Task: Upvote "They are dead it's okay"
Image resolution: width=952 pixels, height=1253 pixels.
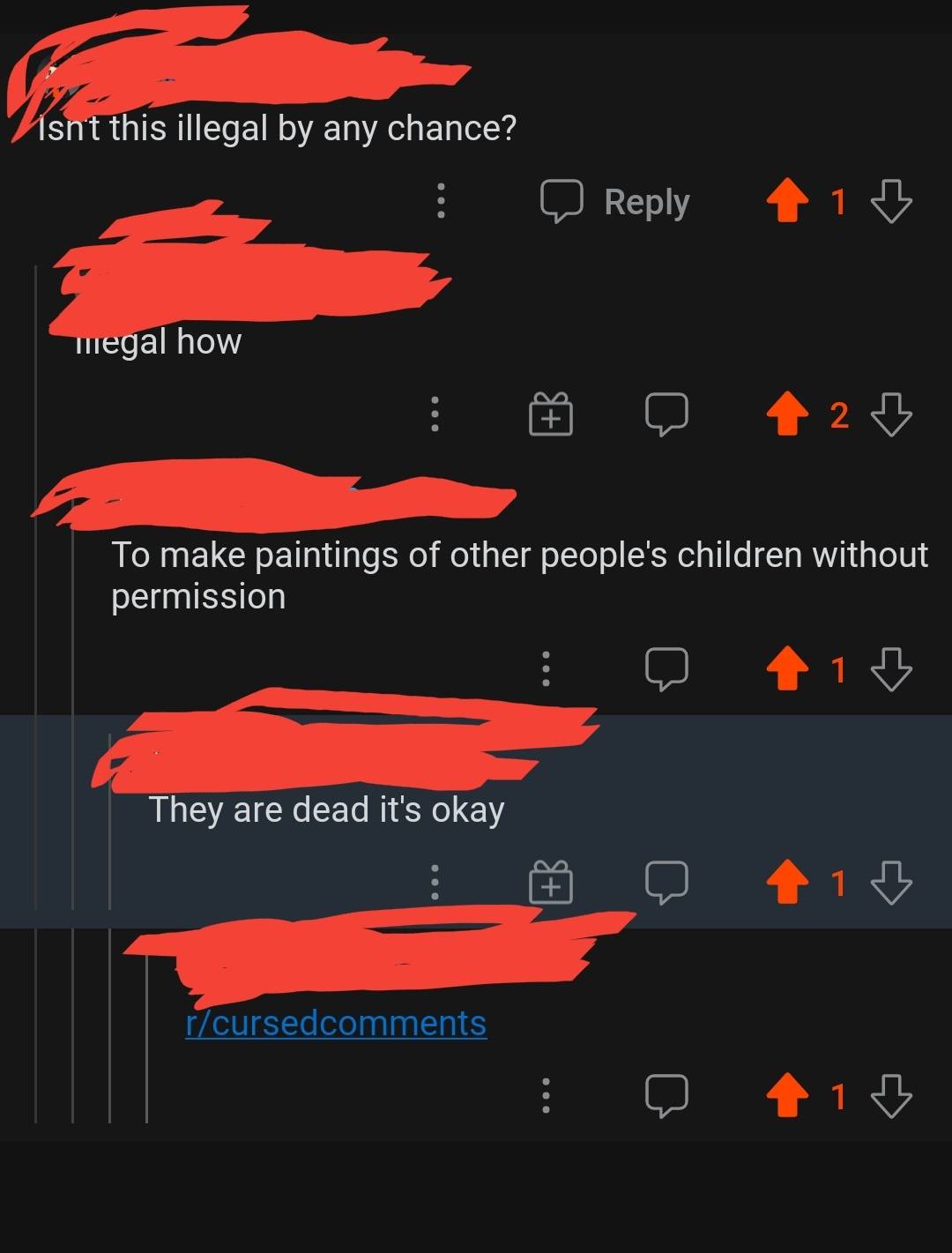Action: (x=787, y=882)
